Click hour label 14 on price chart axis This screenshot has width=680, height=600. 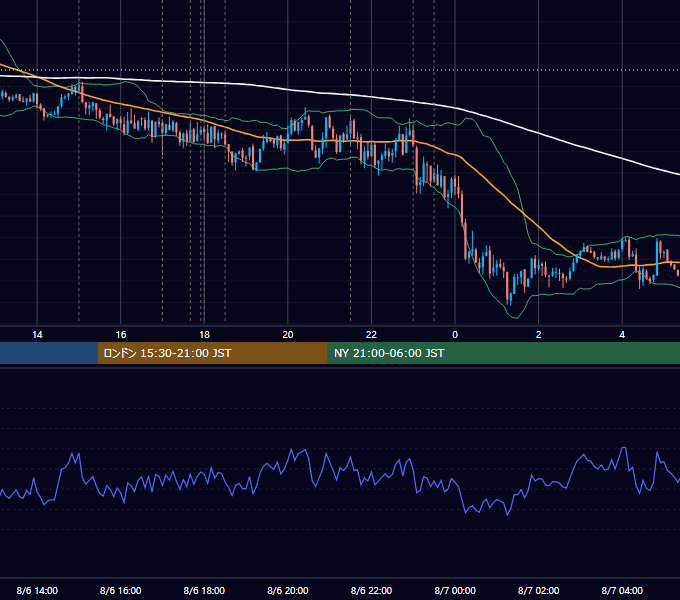[37, 335]
